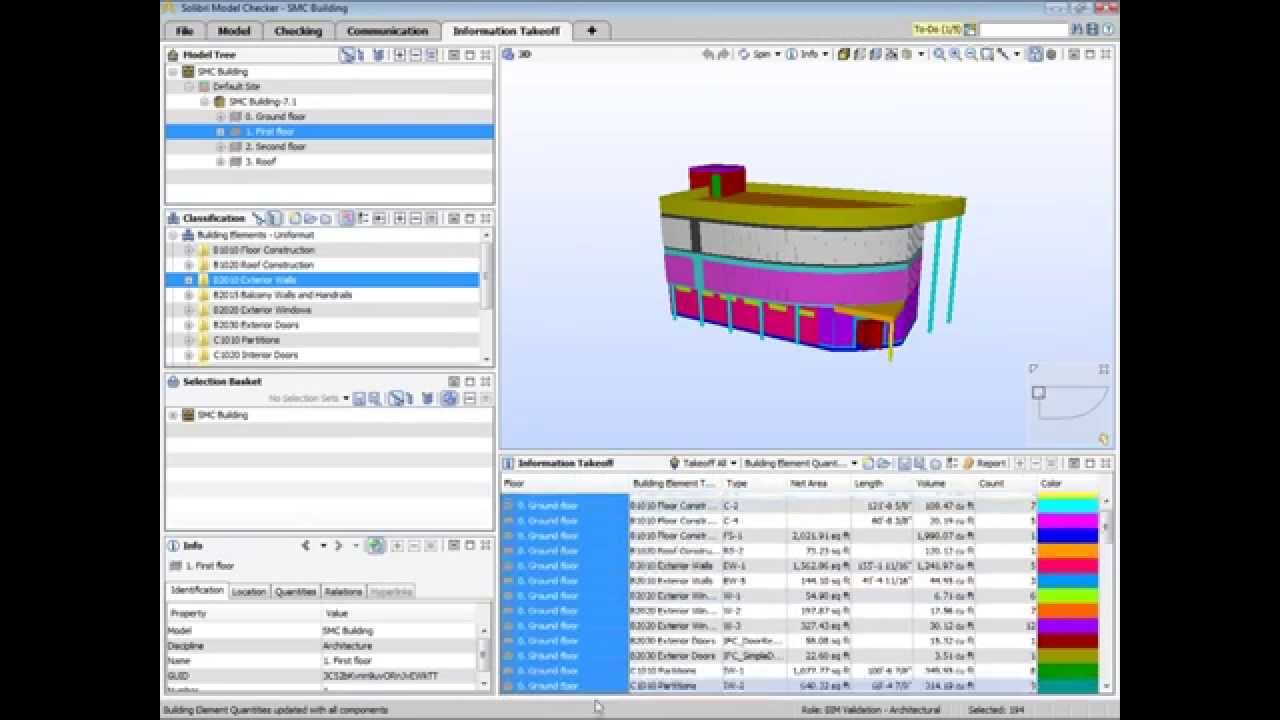Expand SMC Building in Selection Basket
This screenshot has height=720, width=1280.
point(173,415)
